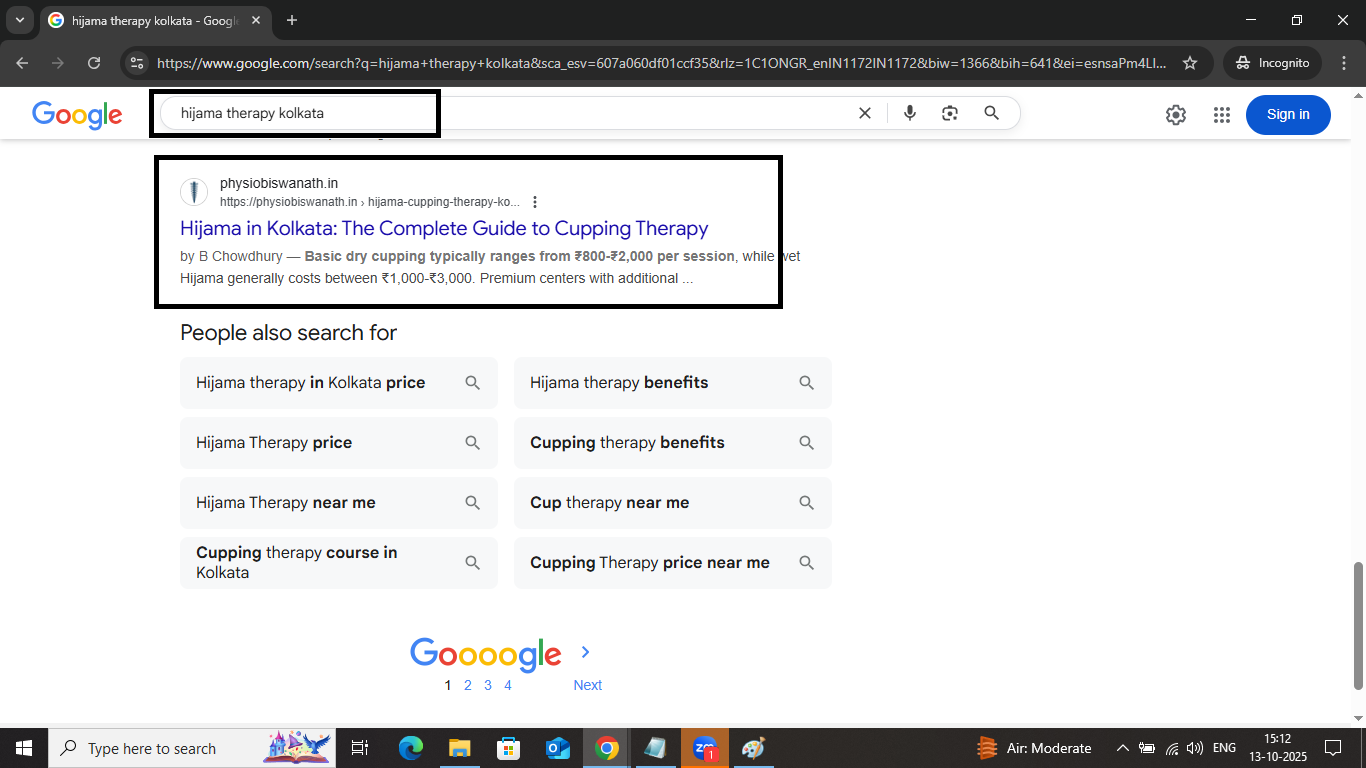Bookmark this page with the star icon

click(x=1190, y=62)
